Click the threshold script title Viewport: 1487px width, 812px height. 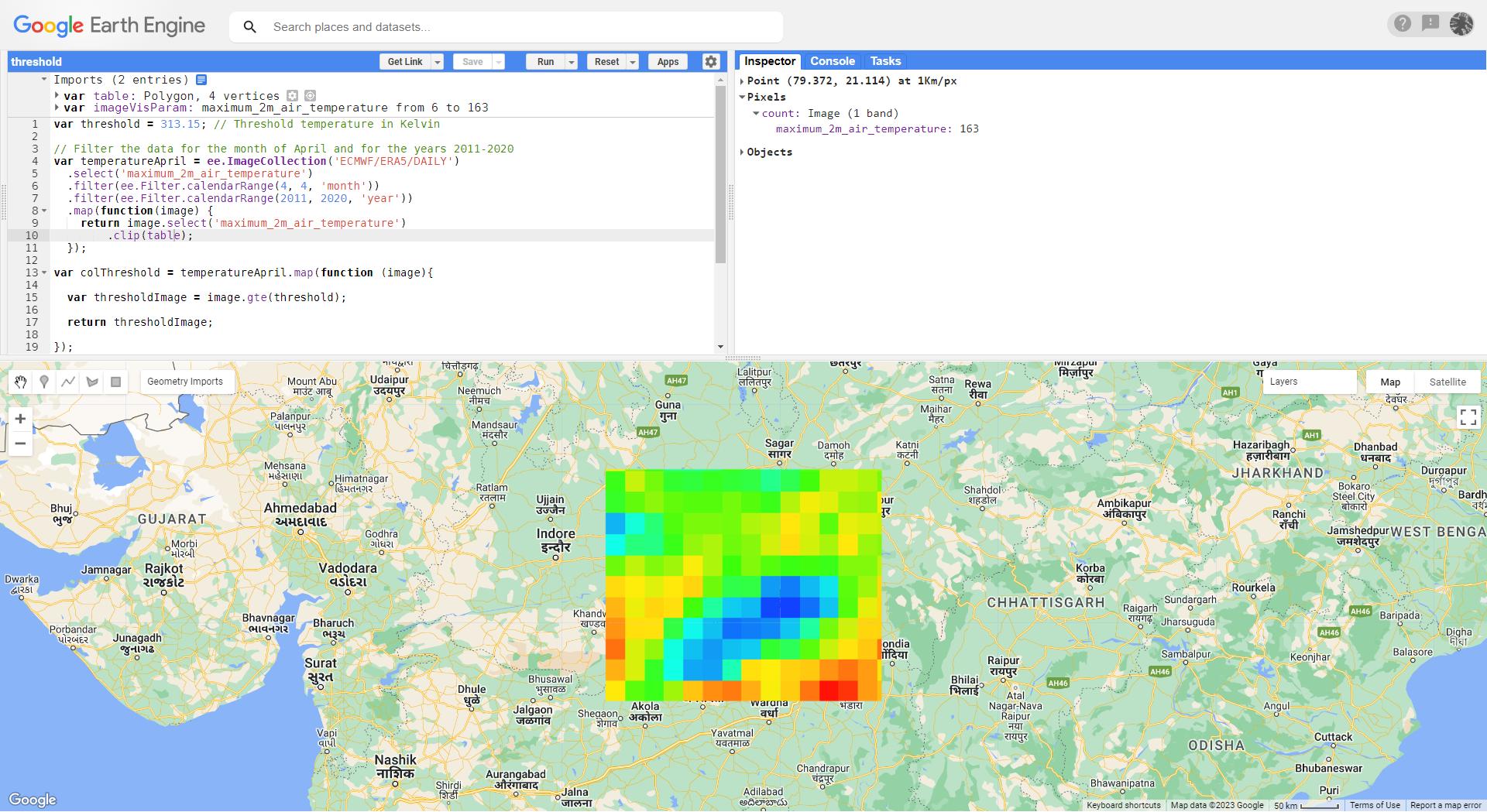tap(36, 62)
